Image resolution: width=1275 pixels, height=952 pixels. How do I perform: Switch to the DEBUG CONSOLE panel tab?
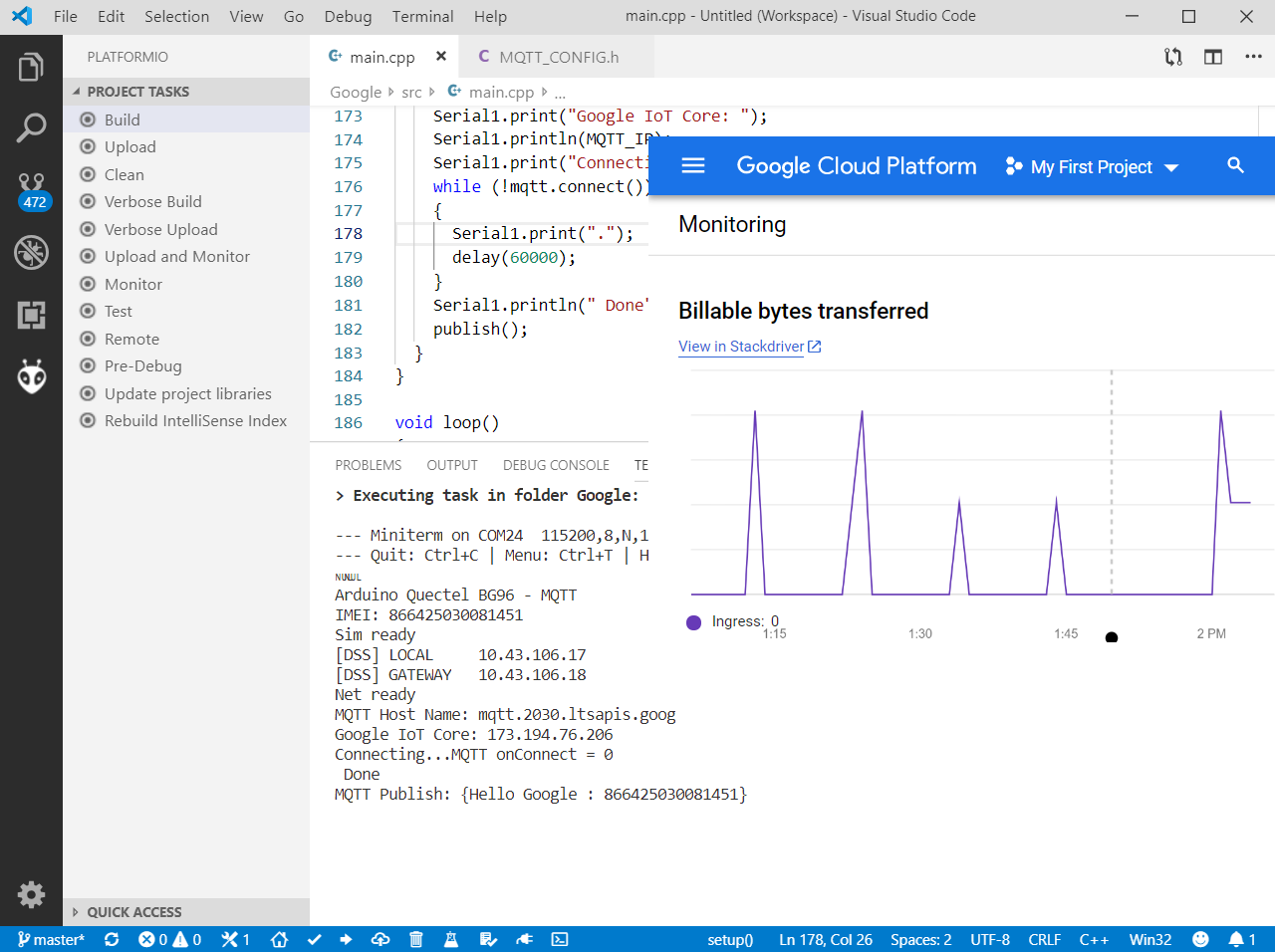coord(556,465)
